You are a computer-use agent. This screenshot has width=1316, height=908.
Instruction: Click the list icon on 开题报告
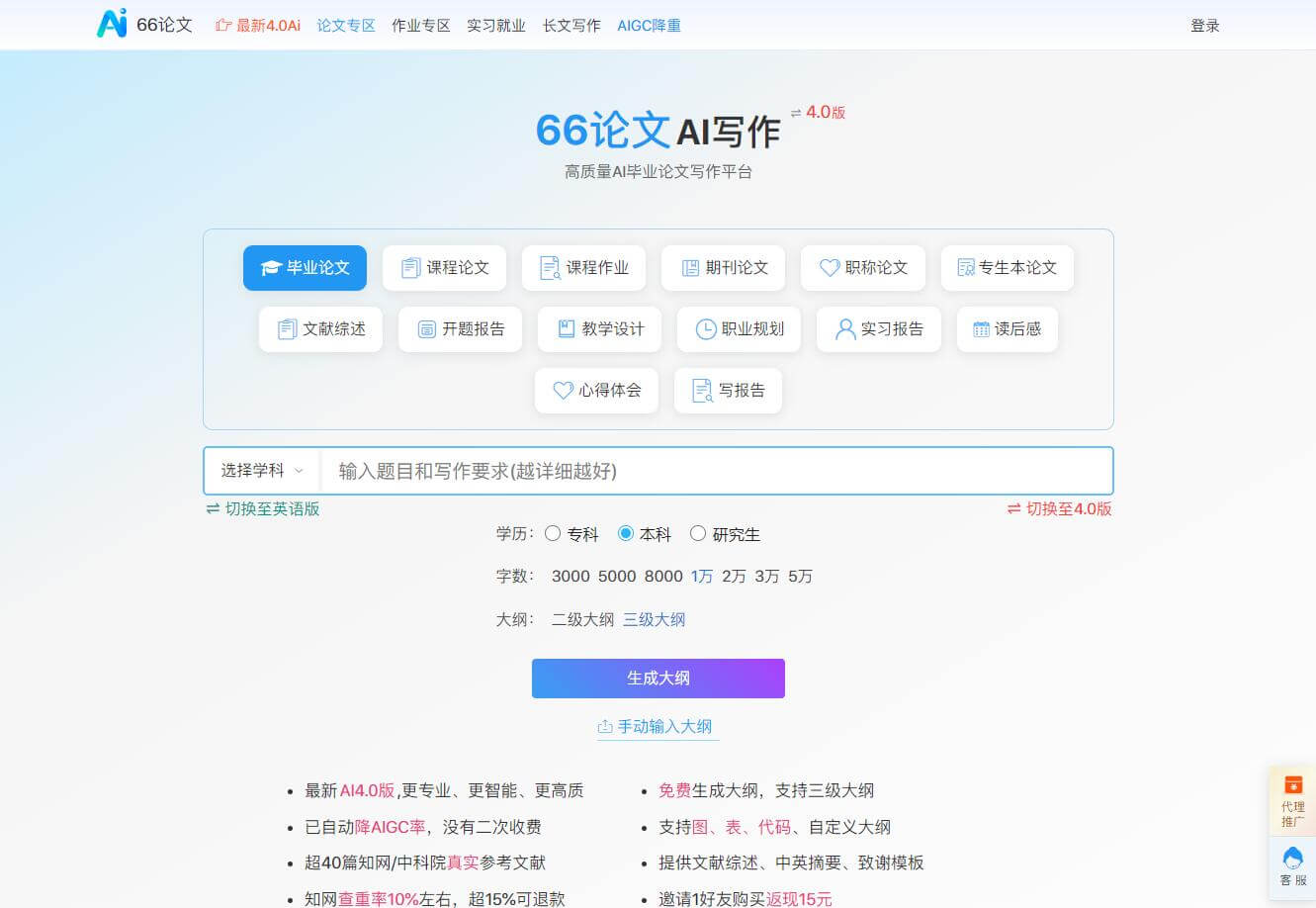click(427, 329)
